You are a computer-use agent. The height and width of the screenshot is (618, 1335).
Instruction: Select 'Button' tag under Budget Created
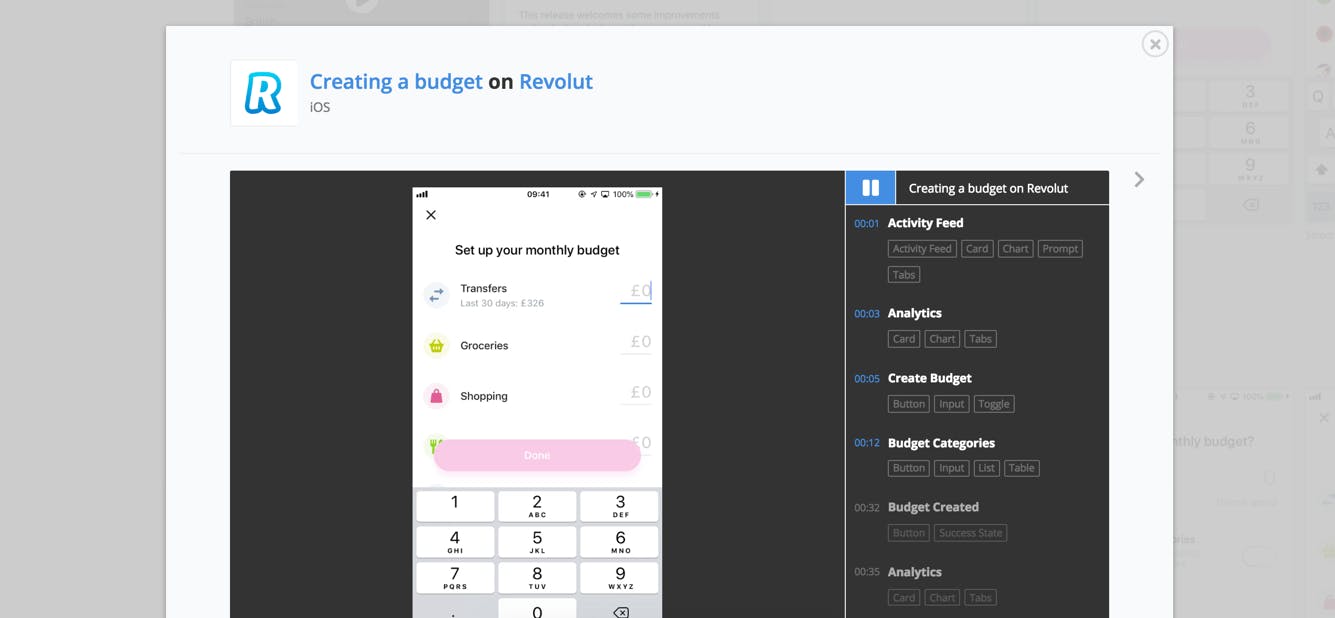point(909,533)
